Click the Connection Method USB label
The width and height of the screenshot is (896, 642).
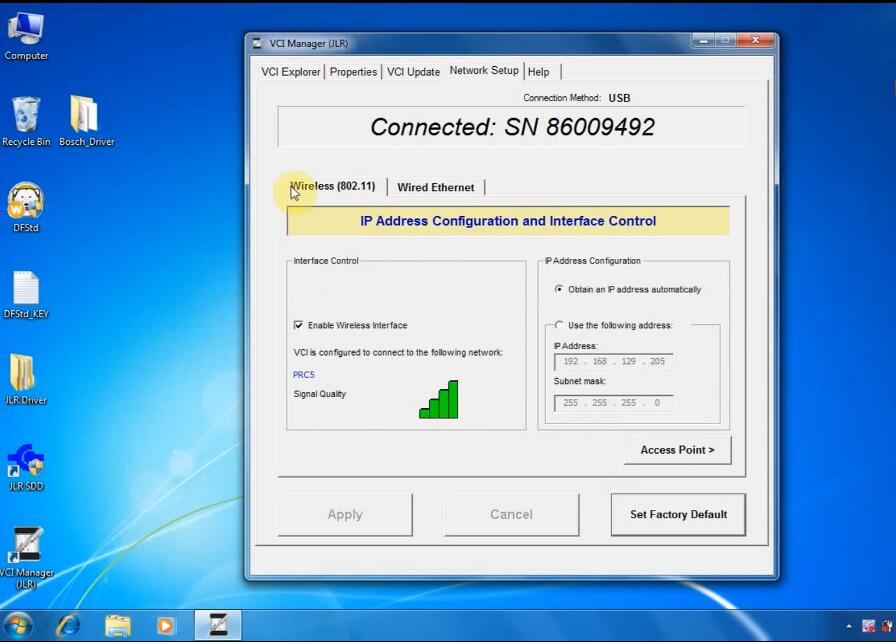pyautogui.click(x=576, y=98)
